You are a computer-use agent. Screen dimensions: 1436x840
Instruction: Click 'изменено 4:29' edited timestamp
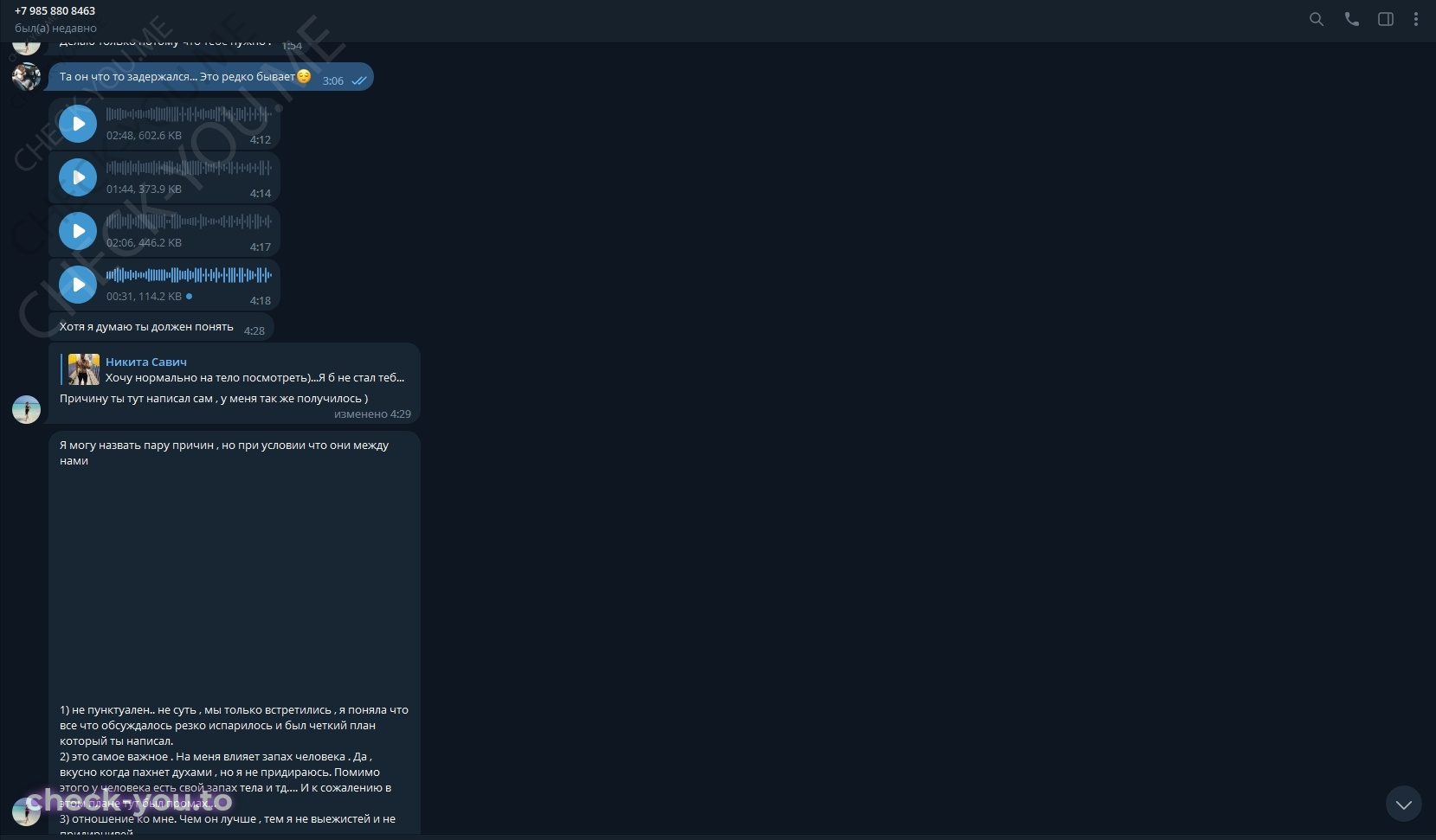click(x=372, y=414)
